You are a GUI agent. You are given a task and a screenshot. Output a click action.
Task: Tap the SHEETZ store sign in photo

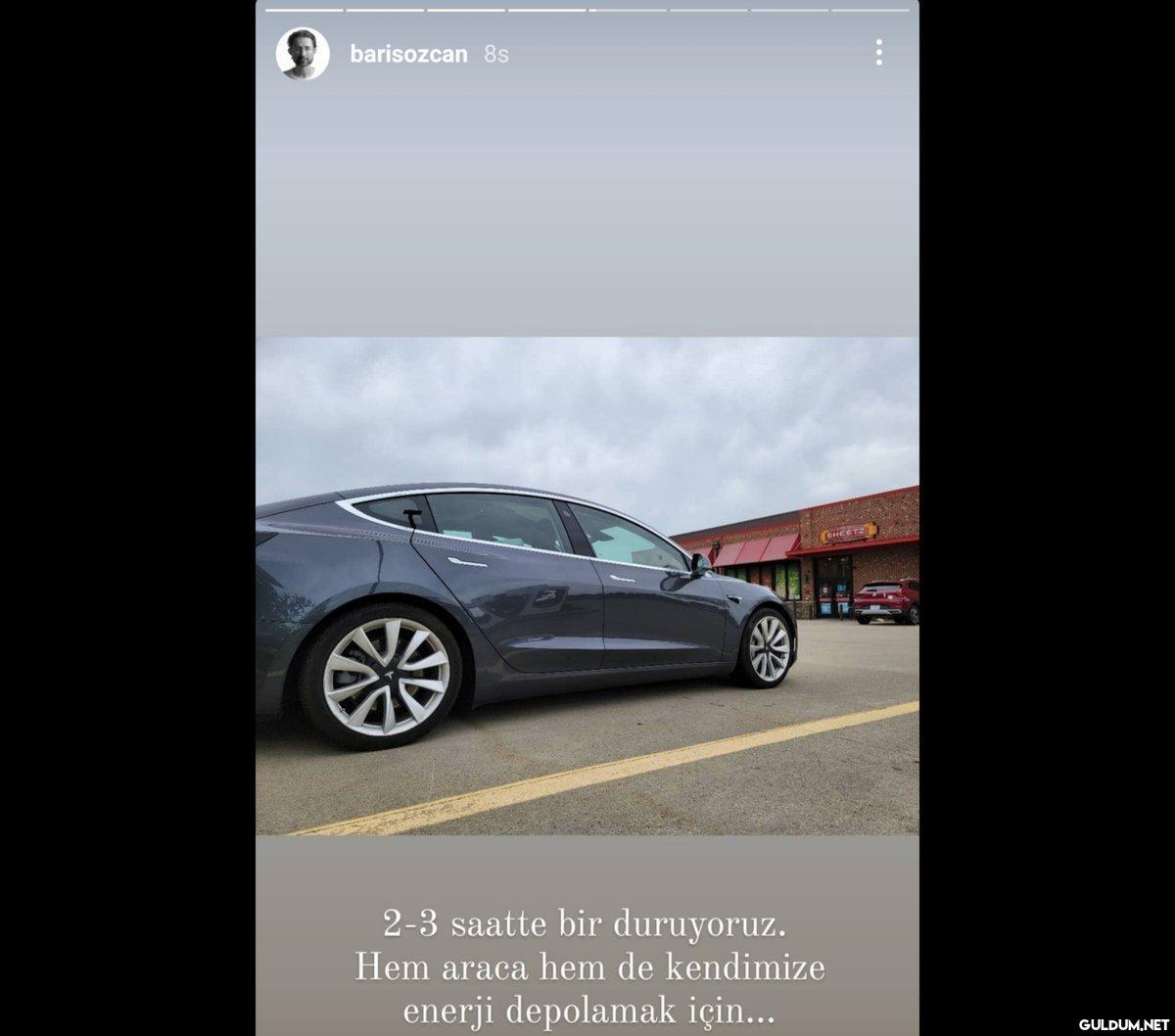click(849, 534)
